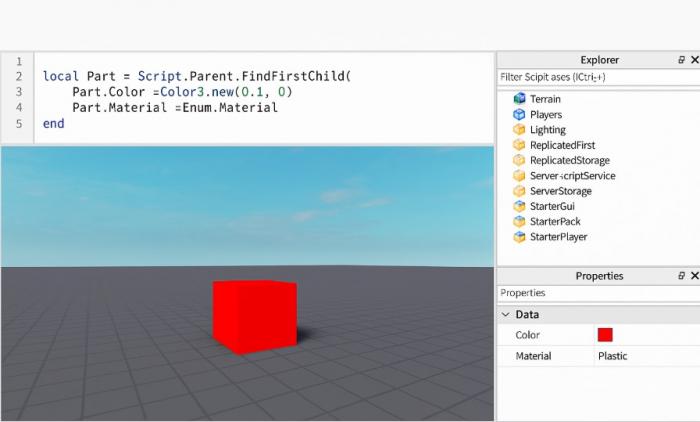
Task: Click the Terrain icon in Explorer
Action: [519, 99]
